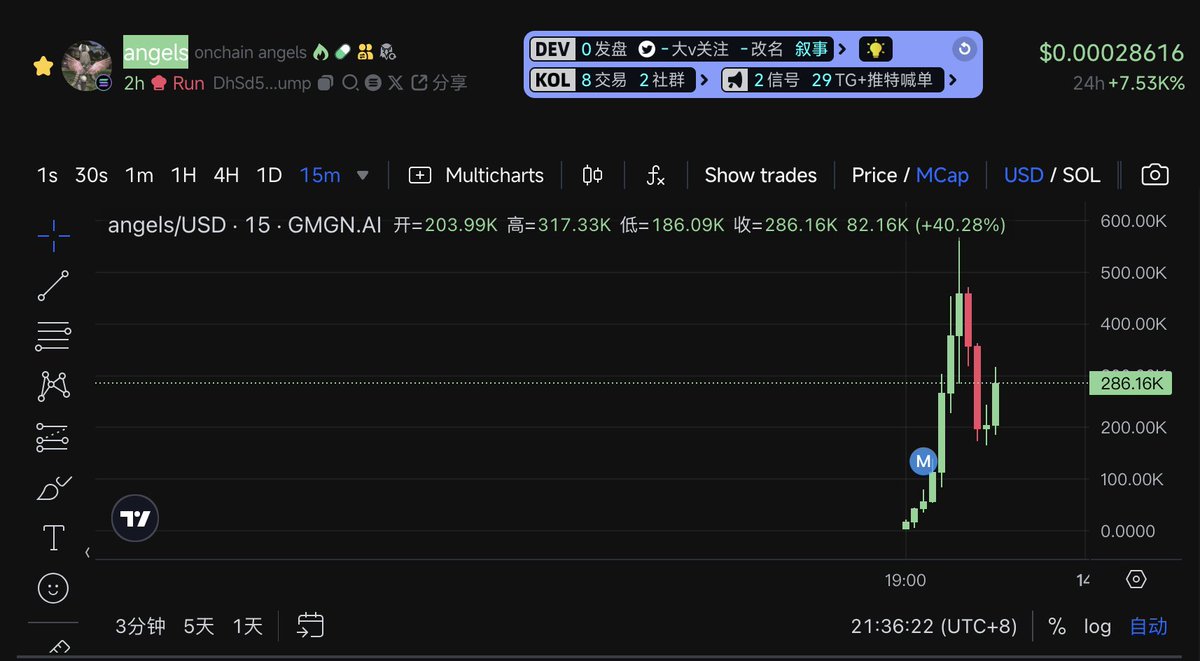Select the forecasting and measurement tool
This screenshot has height=661, width=1200.
(x=53, y=438)
